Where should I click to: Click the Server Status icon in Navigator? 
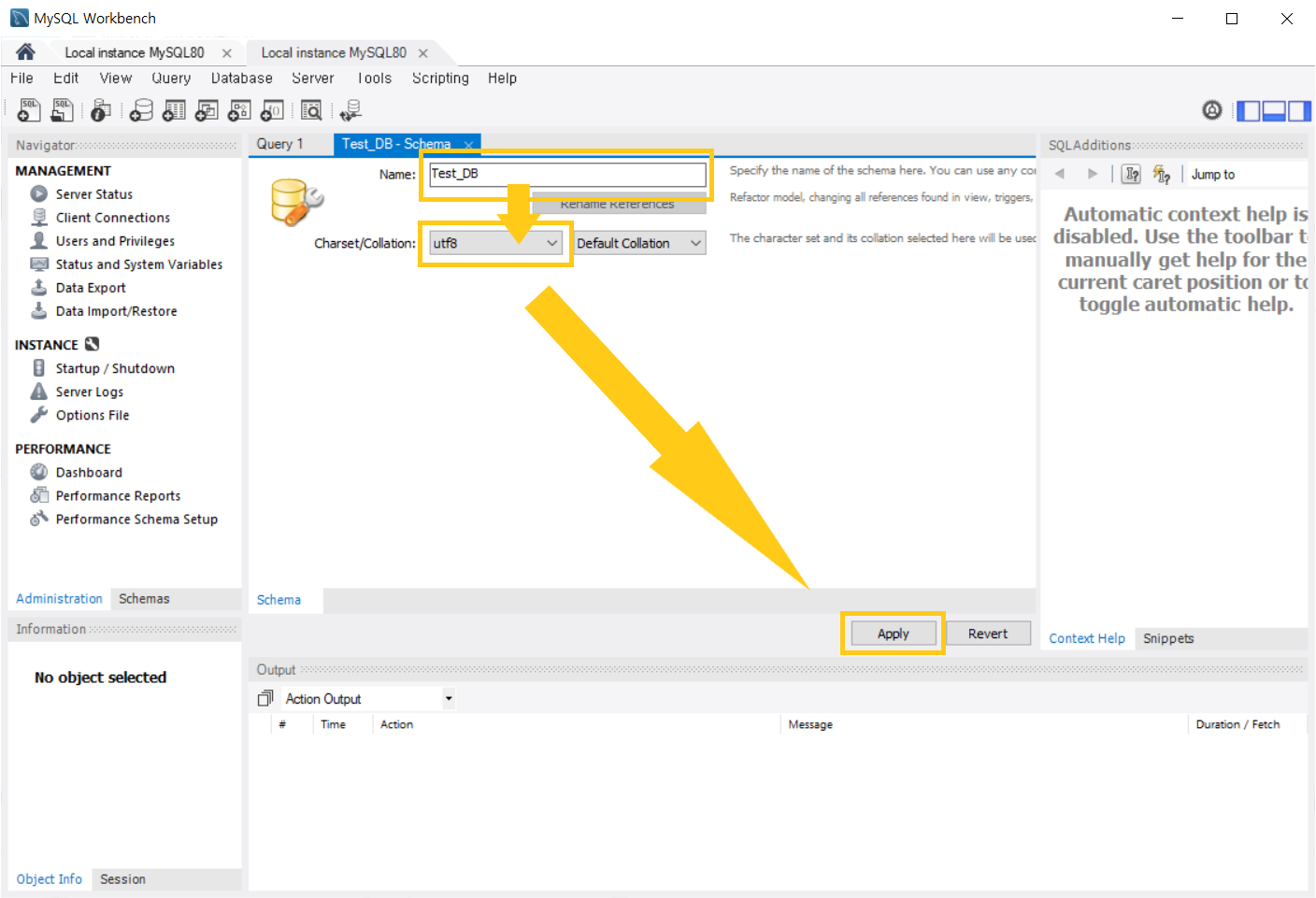[38, 193]
